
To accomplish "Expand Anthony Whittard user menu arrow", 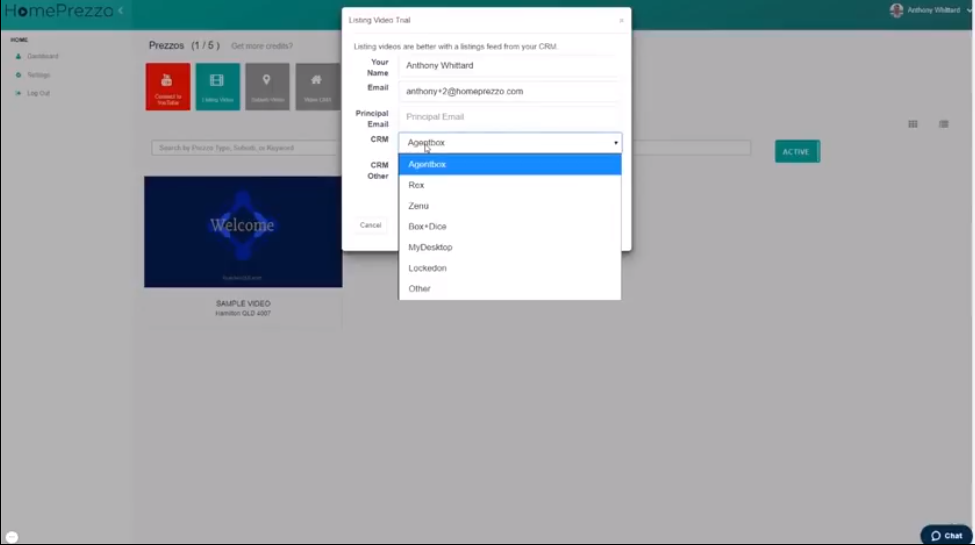I will (969, 10).
